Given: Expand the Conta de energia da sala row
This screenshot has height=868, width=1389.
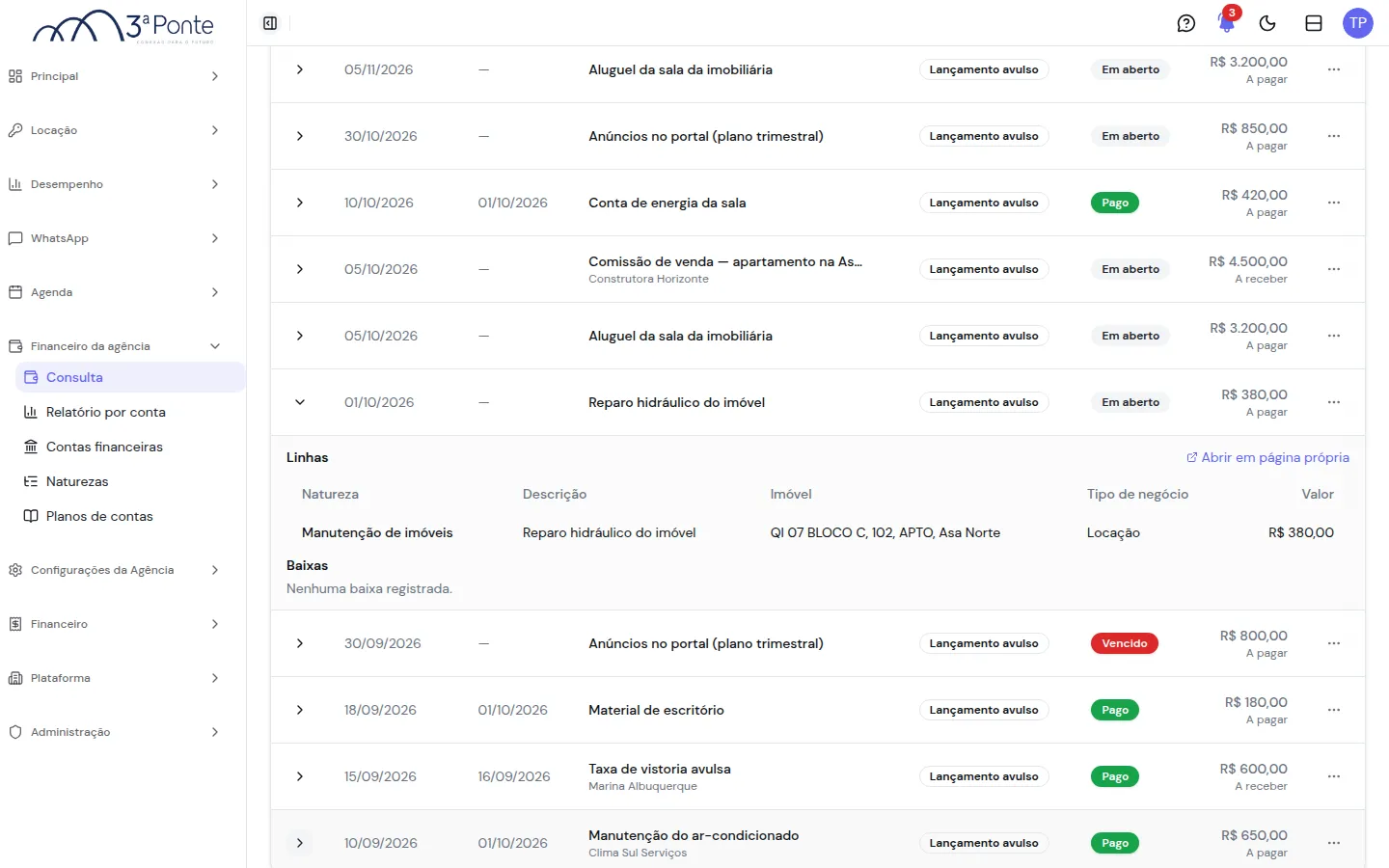Looking at the screenshot, I should coord(300,203).
